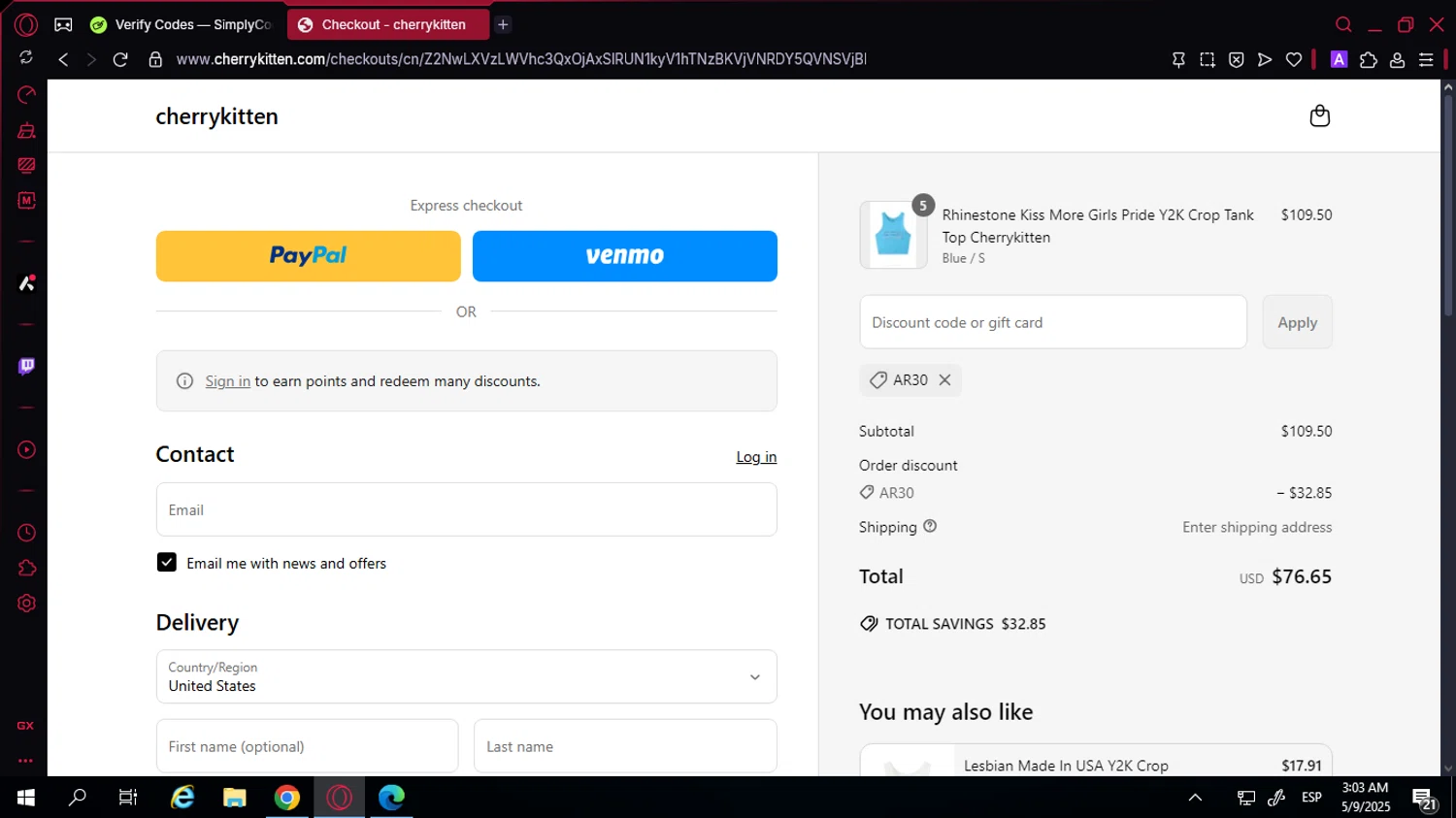
Task: Reload the checkout page
Action: point(120,59)
